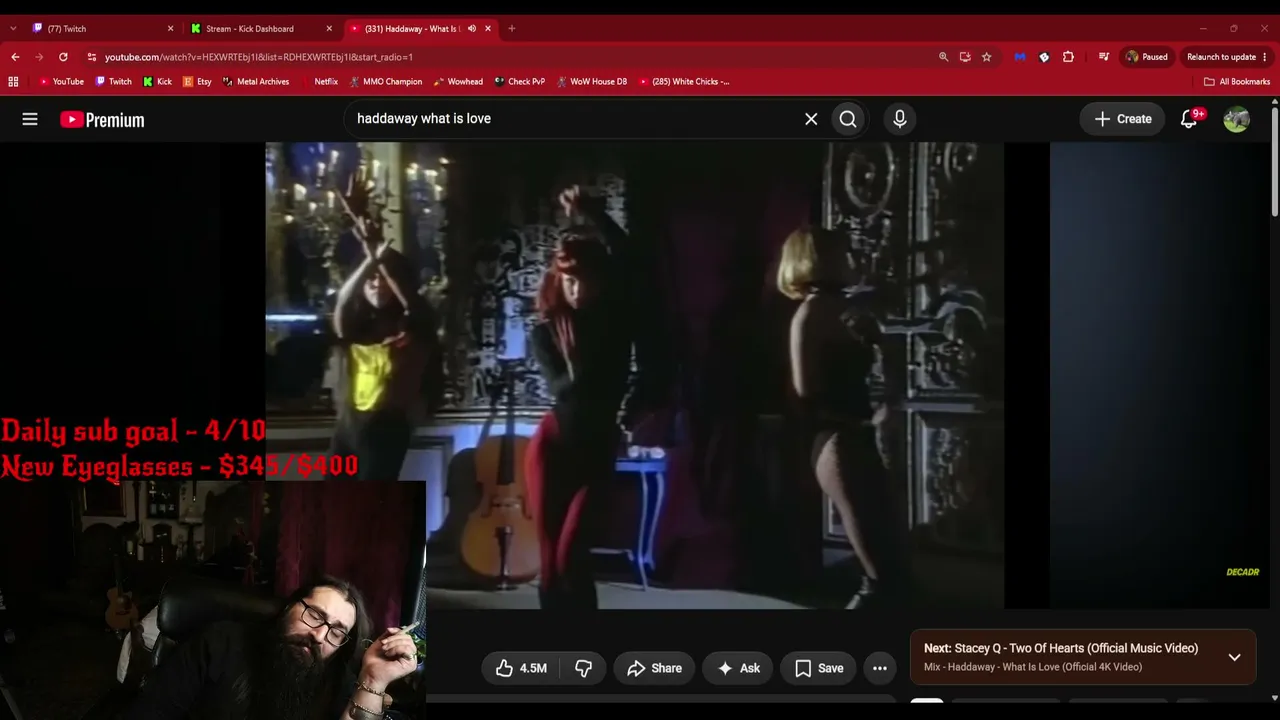Open the WoW House DB bookmark
Viewport: 1280px width, 720px height.
pyautogui.click(x=591, y=82)
